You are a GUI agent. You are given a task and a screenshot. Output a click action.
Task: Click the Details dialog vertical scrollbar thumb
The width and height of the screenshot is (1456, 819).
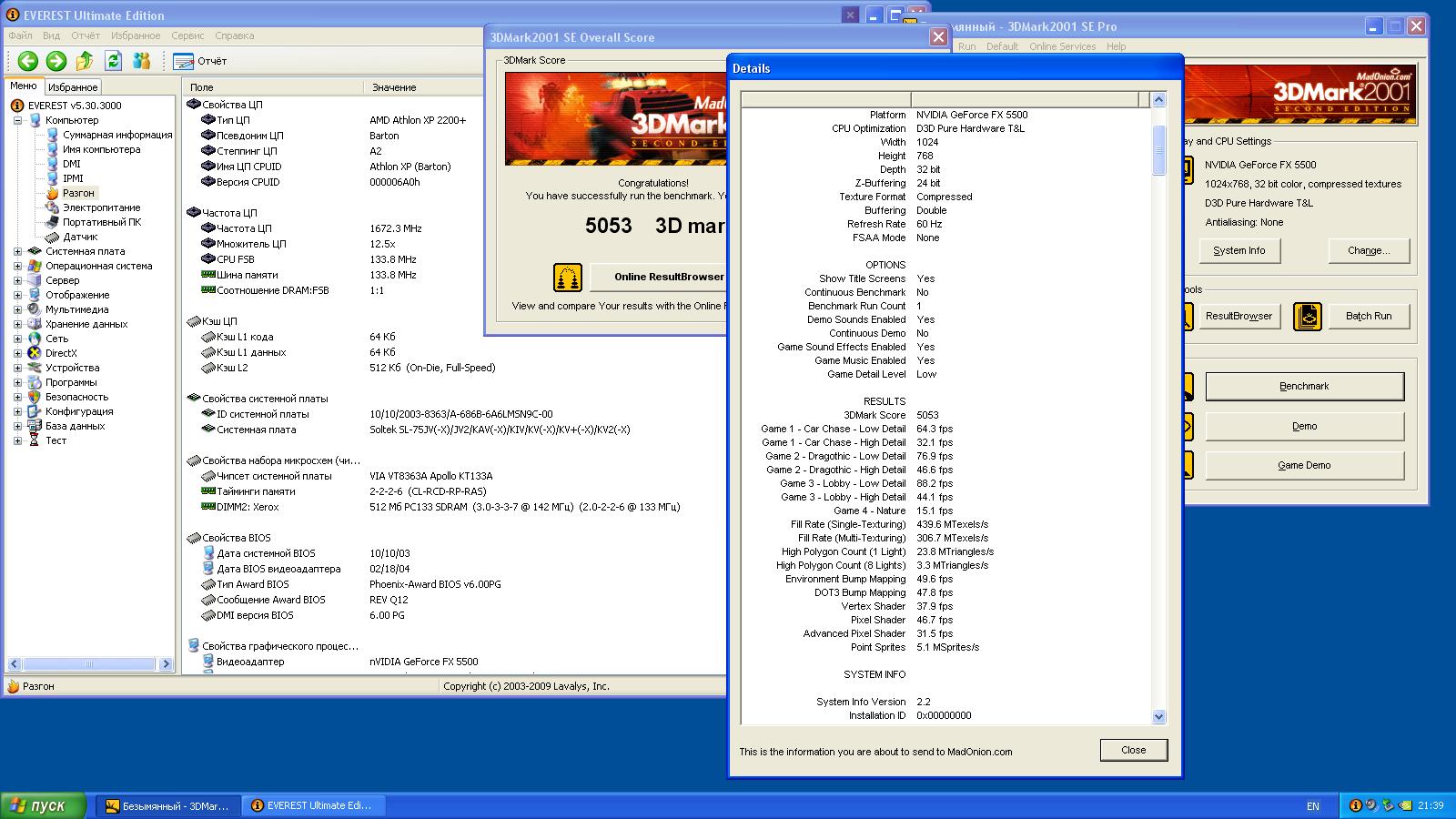tap(1158, 150)
